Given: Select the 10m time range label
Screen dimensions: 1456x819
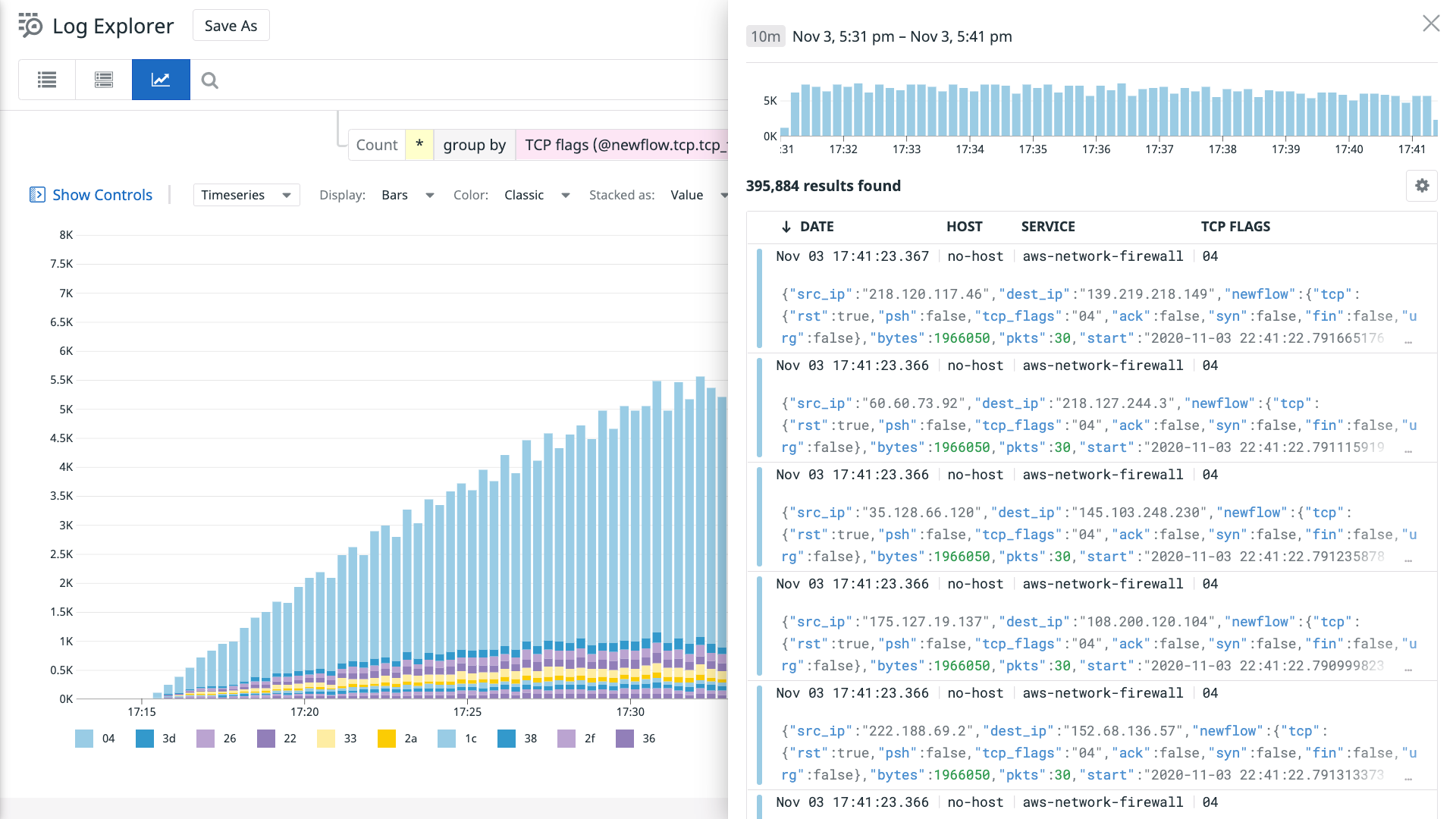Looking at the screenshot, I should click(765, 36).
